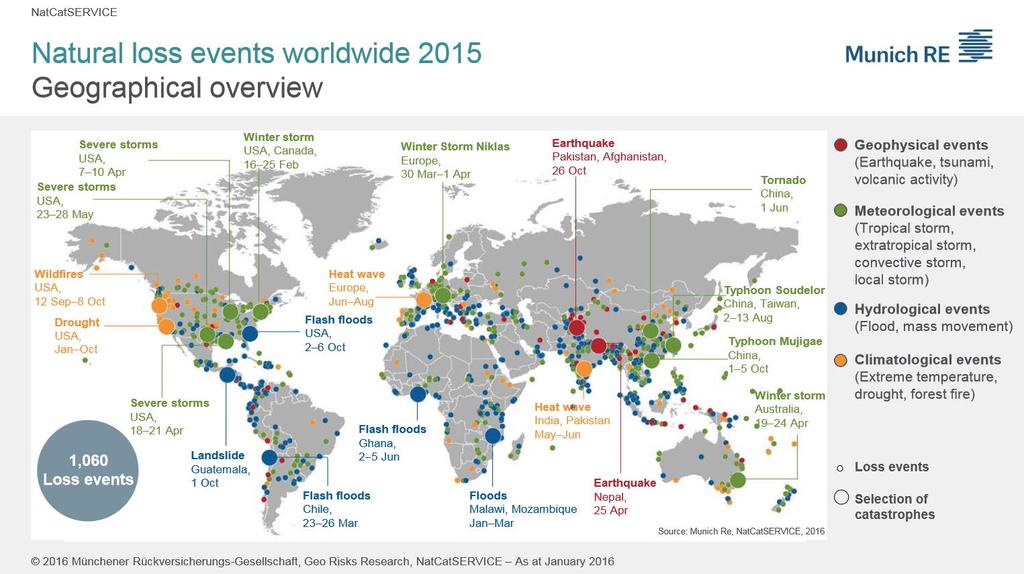Click the blue Flash floods USA map marker
The height and width of the screenshot is (574, 1024).
250,334
